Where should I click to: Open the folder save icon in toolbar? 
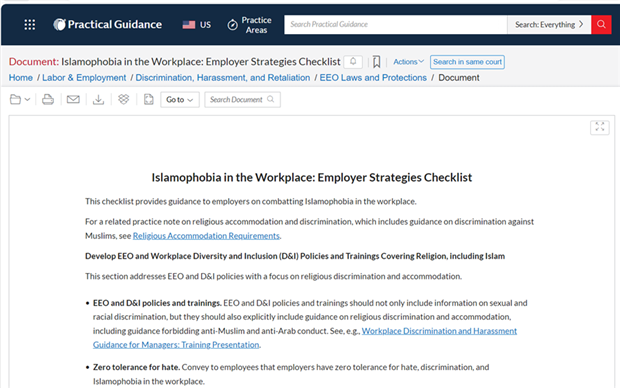pyautogui.click(x=19, y=100)
